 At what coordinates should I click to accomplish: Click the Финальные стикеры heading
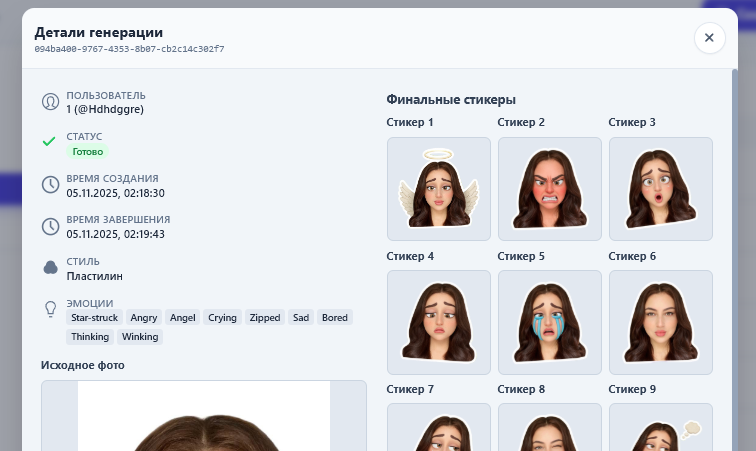(x=451, y=100)
